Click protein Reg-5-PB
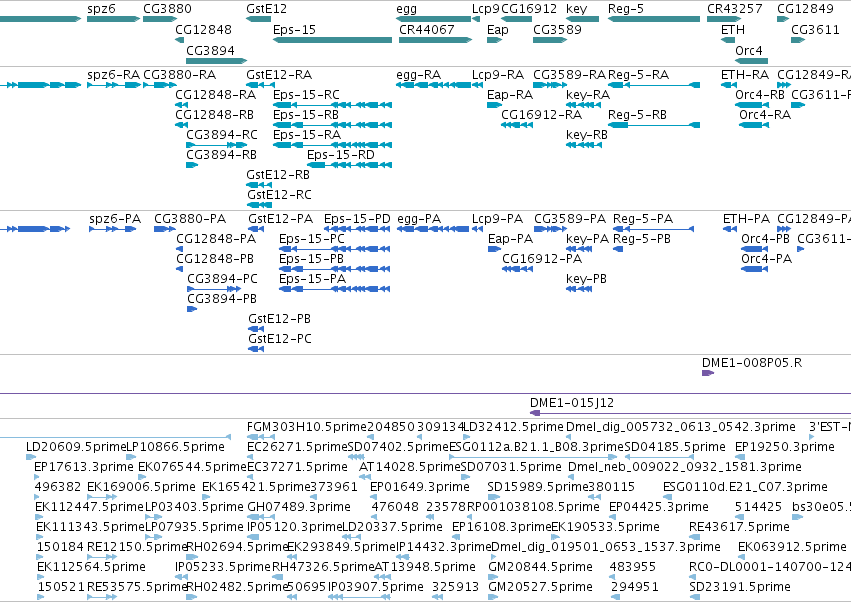 pyautogui.click(x=618, y=249)
